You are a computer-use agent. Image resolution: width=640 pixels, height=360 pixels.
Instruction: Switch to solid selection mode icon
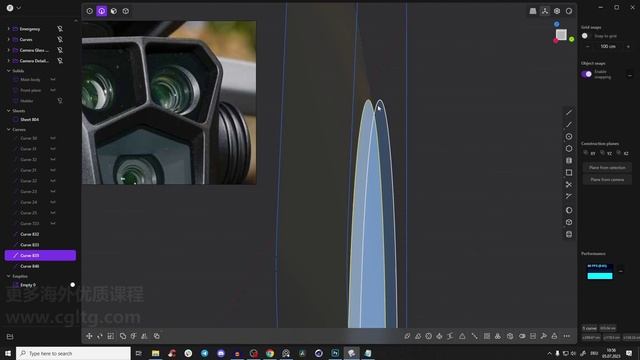tap(126, 11)
